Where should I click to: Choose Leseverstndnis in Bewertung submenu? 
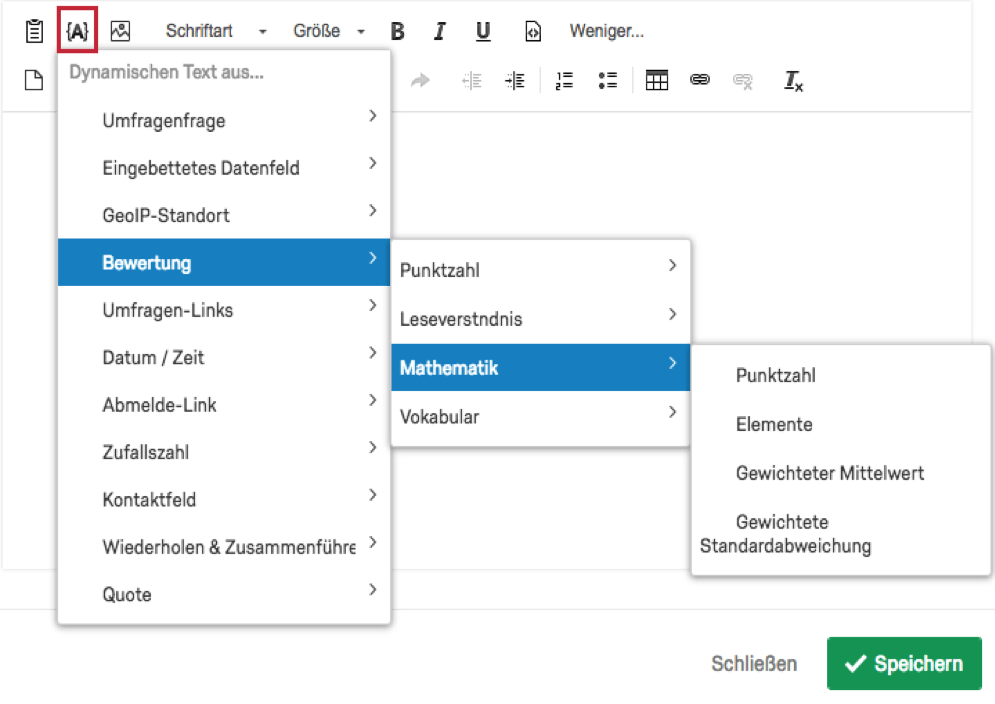tap(541, 319)
